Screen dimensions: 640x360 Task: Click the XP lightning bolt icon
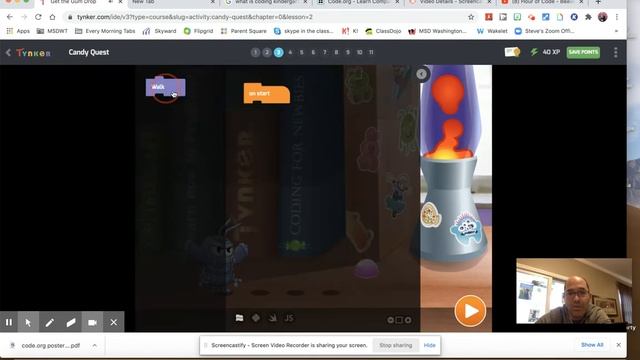coord(534,52)
